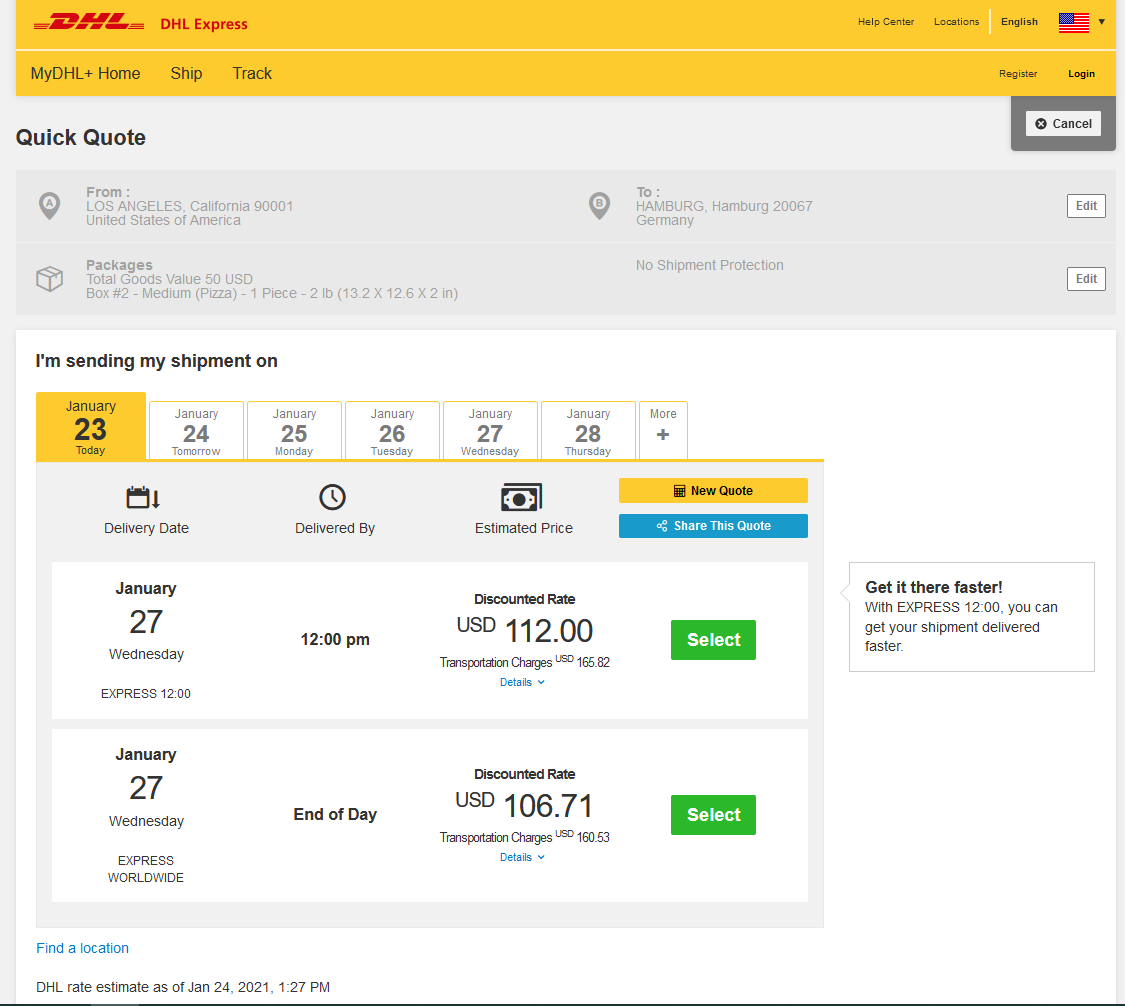
Task: Expand Details for the USD 106.71 rate
Action: pos(522,857)
